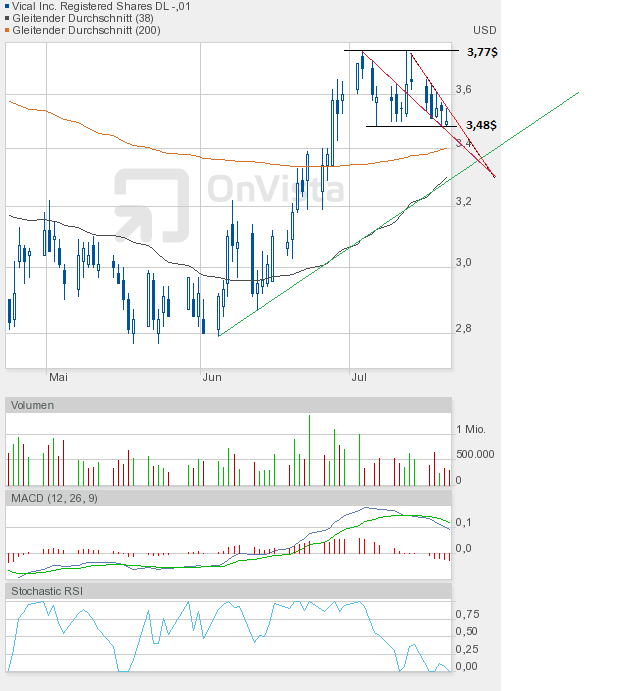Click the 3,48$ support price annotation
This screenshot has height=691, width=633.
tap(481, 125)
